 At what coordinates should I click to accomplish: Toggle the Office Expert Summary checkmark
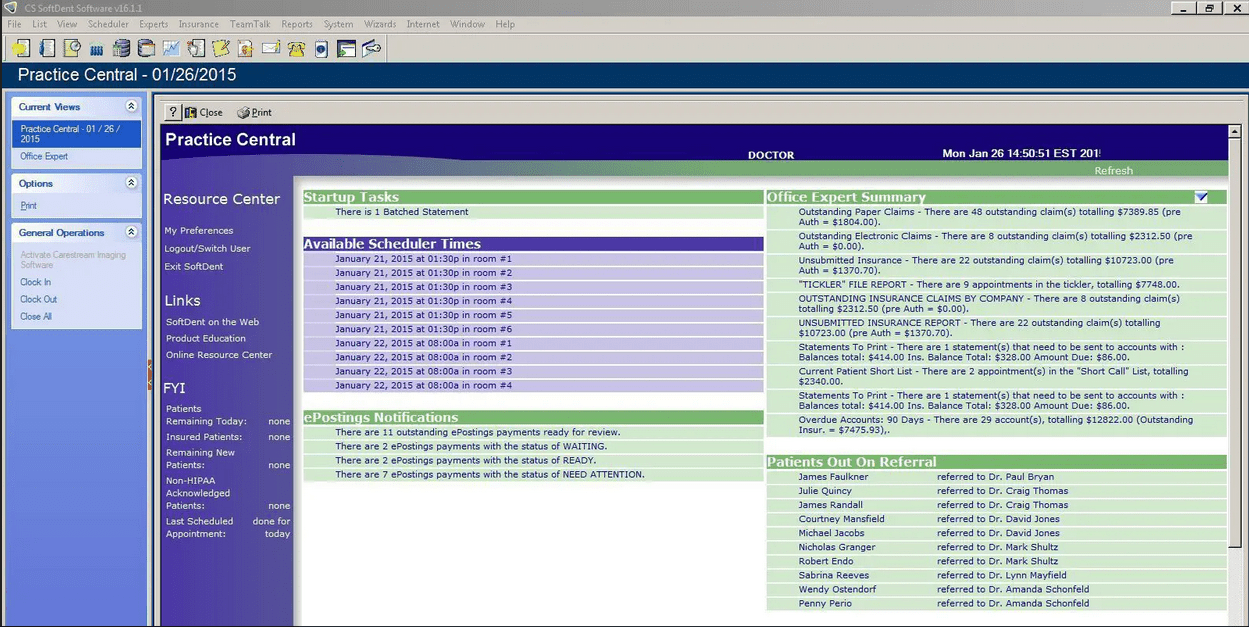(1201, 197)
